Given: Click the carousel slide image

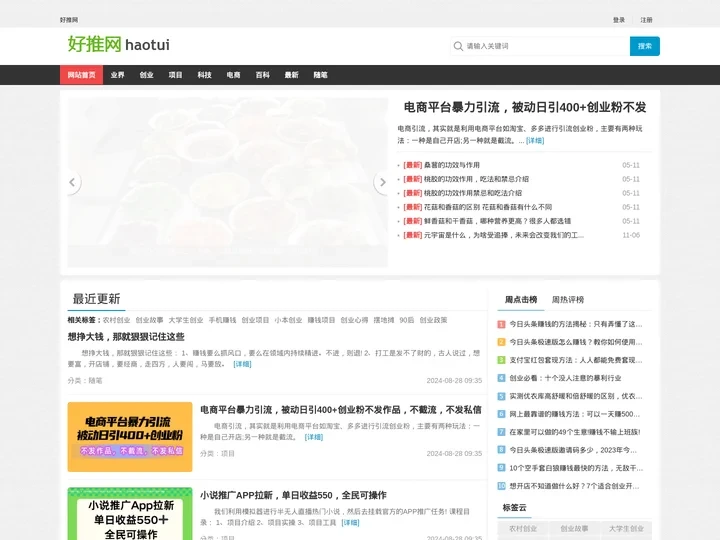Looking at the screenshot, I should 228,182.
